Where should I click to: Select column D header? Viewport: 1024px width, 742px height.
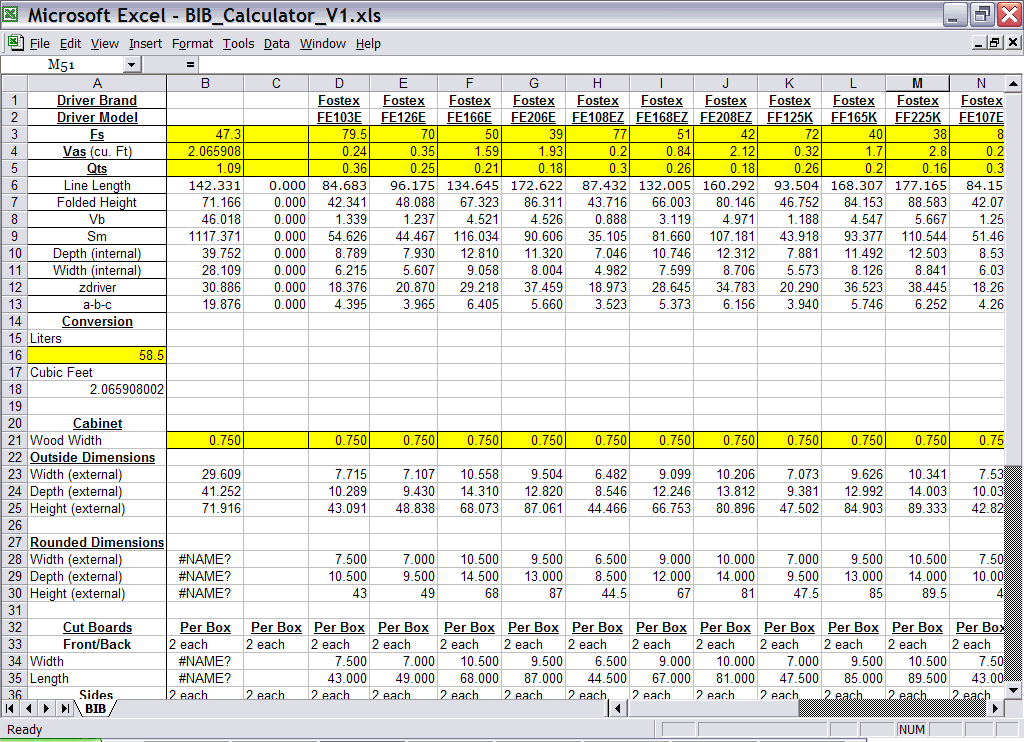coord(339,83)
